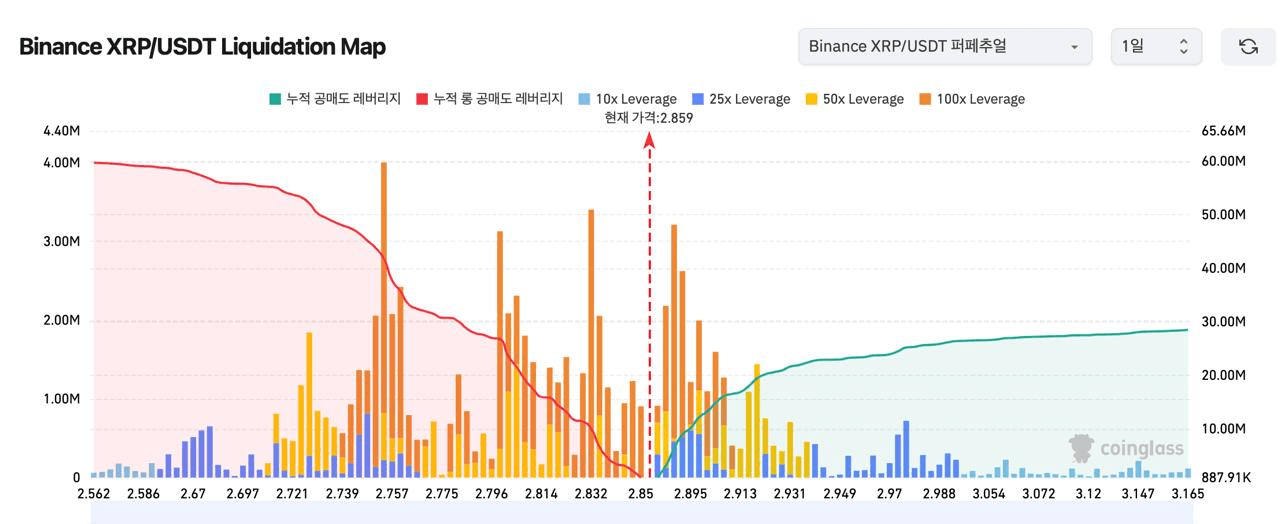1280x524 pixels.
Task: Click the light blue 10x Leverage swatch
Action: 585,99
